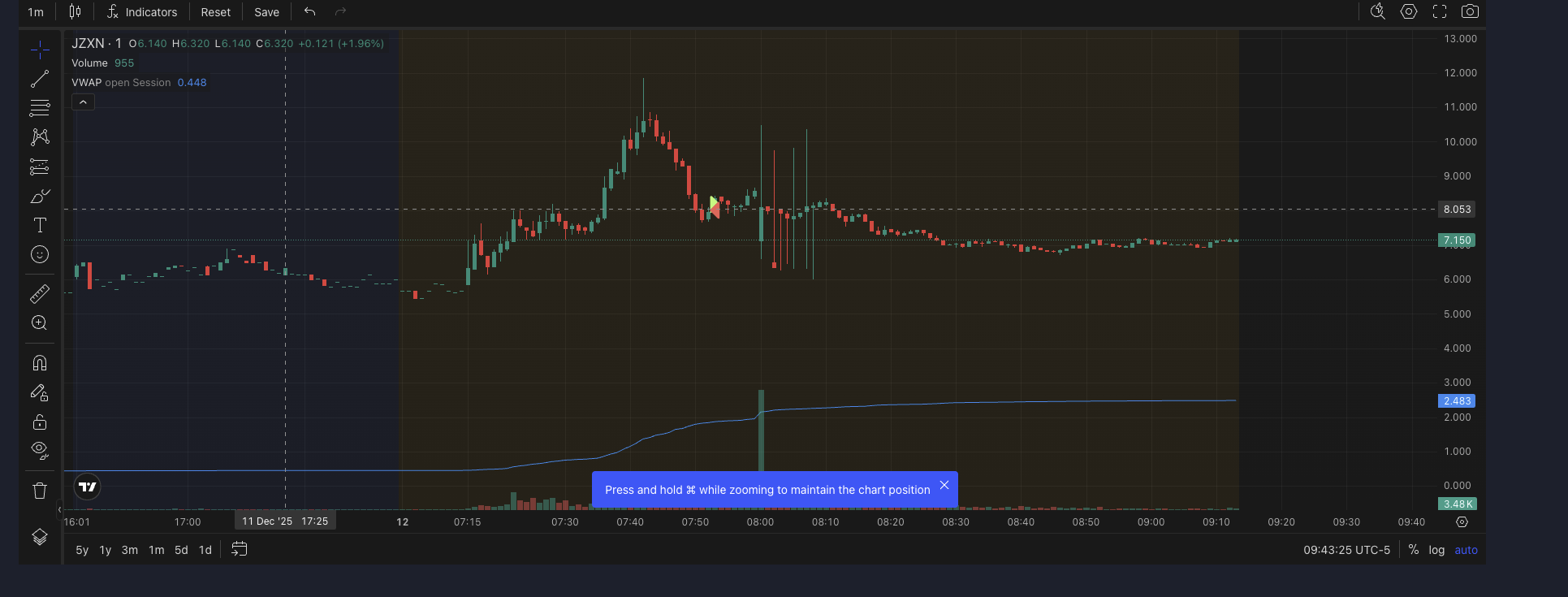Open the Indicators menu

click(x=142, y=12)
